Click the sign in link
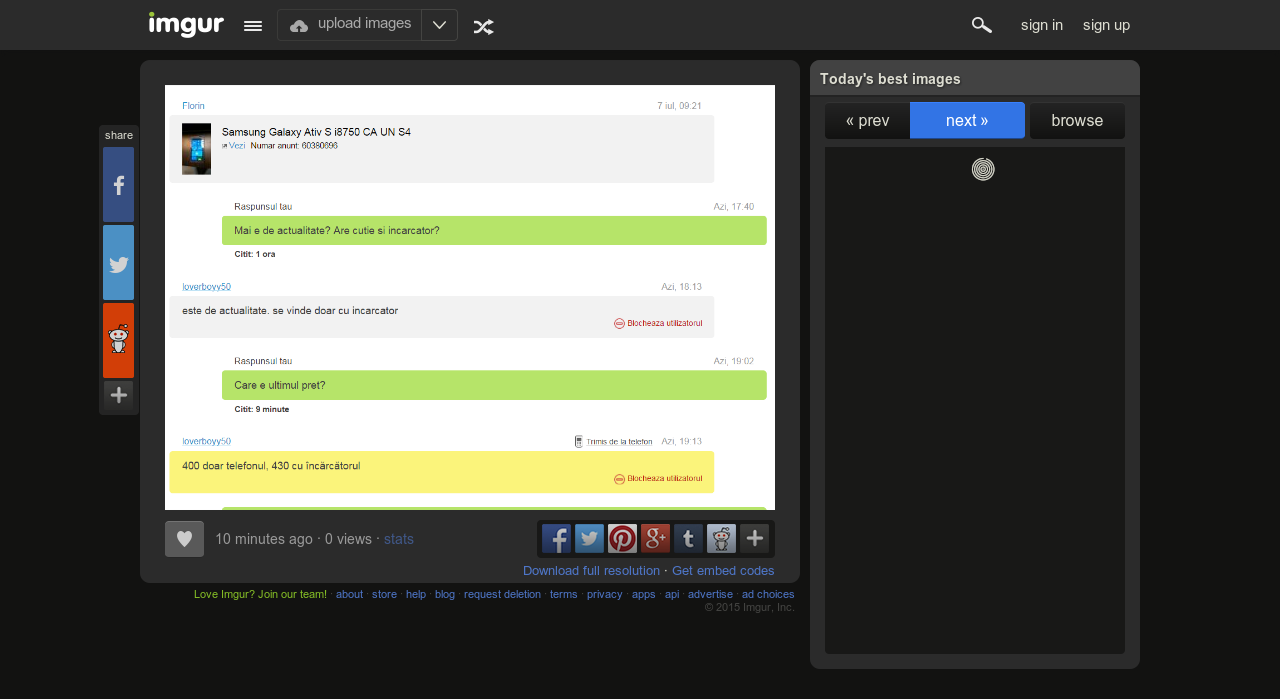 (x=1042, y=25)
